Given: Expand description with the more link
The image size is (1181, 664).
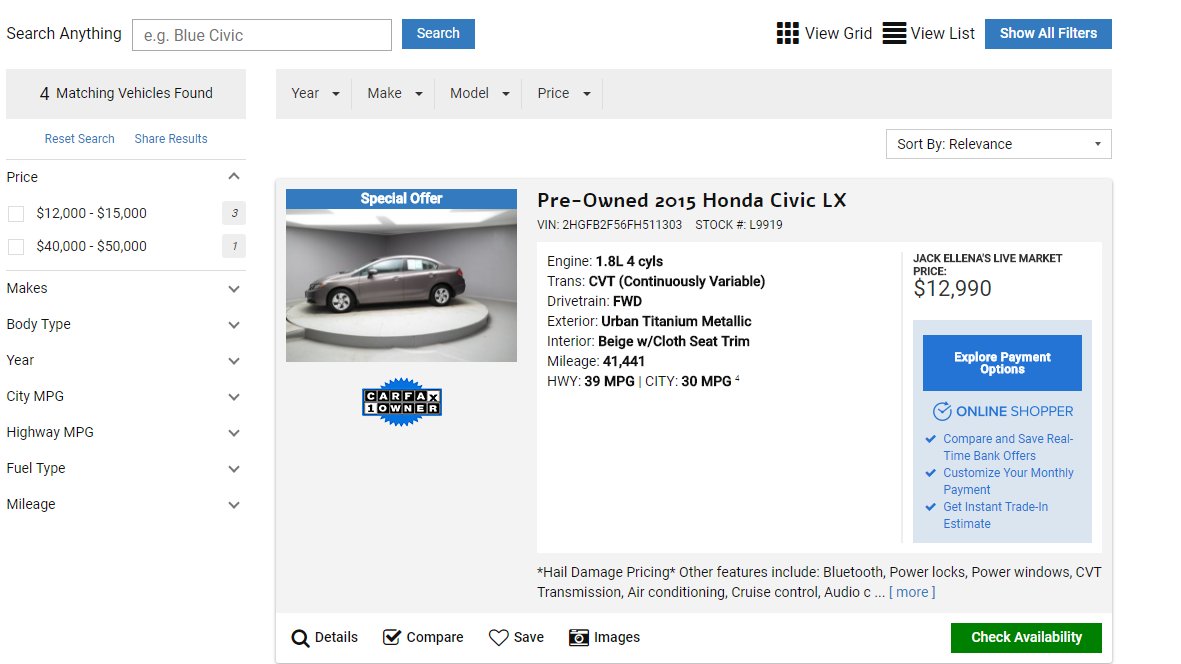Looking at the screenshot, I should coord(912,592).
